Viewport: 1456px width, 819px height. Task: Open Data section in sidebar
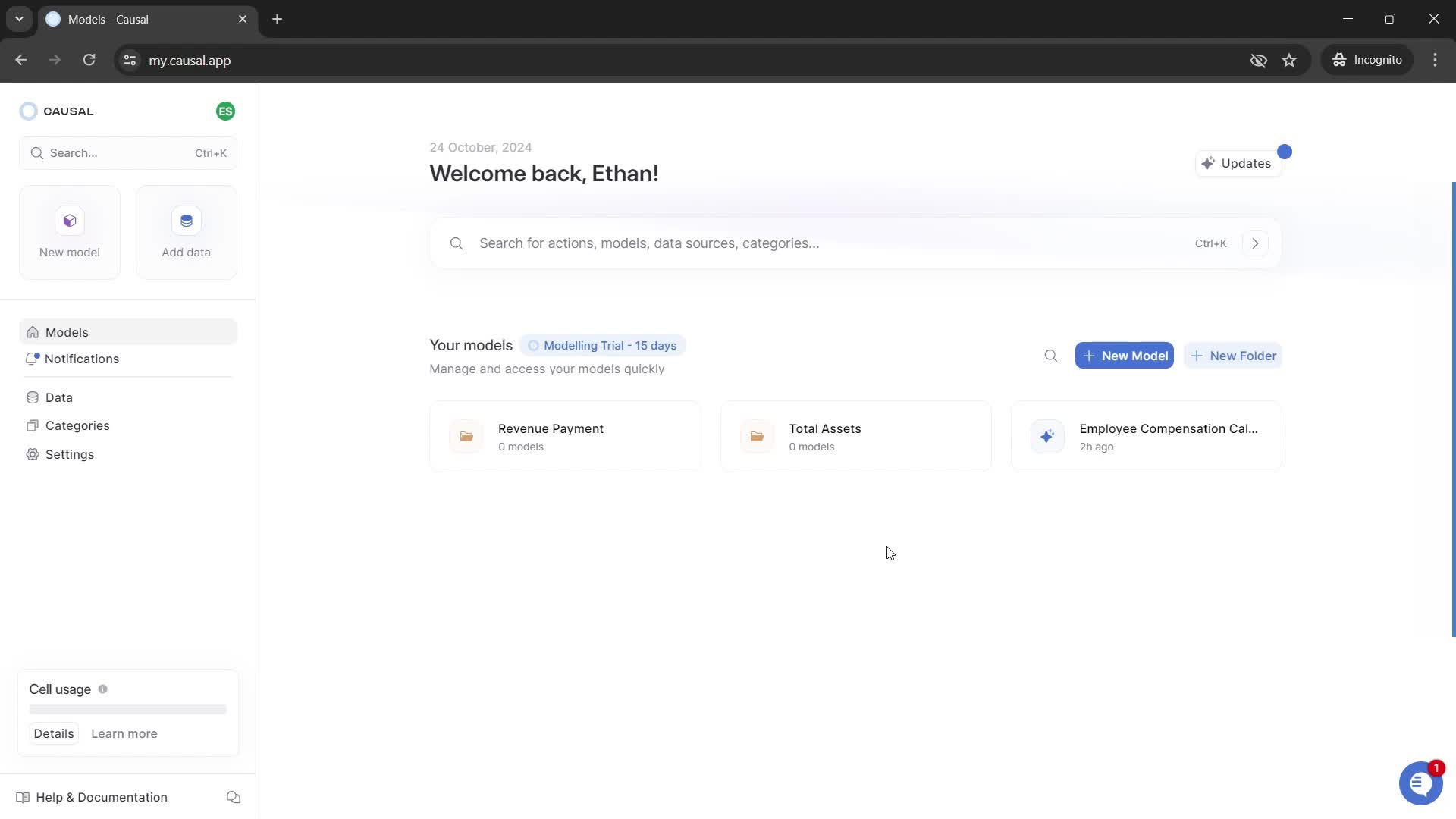59,397
